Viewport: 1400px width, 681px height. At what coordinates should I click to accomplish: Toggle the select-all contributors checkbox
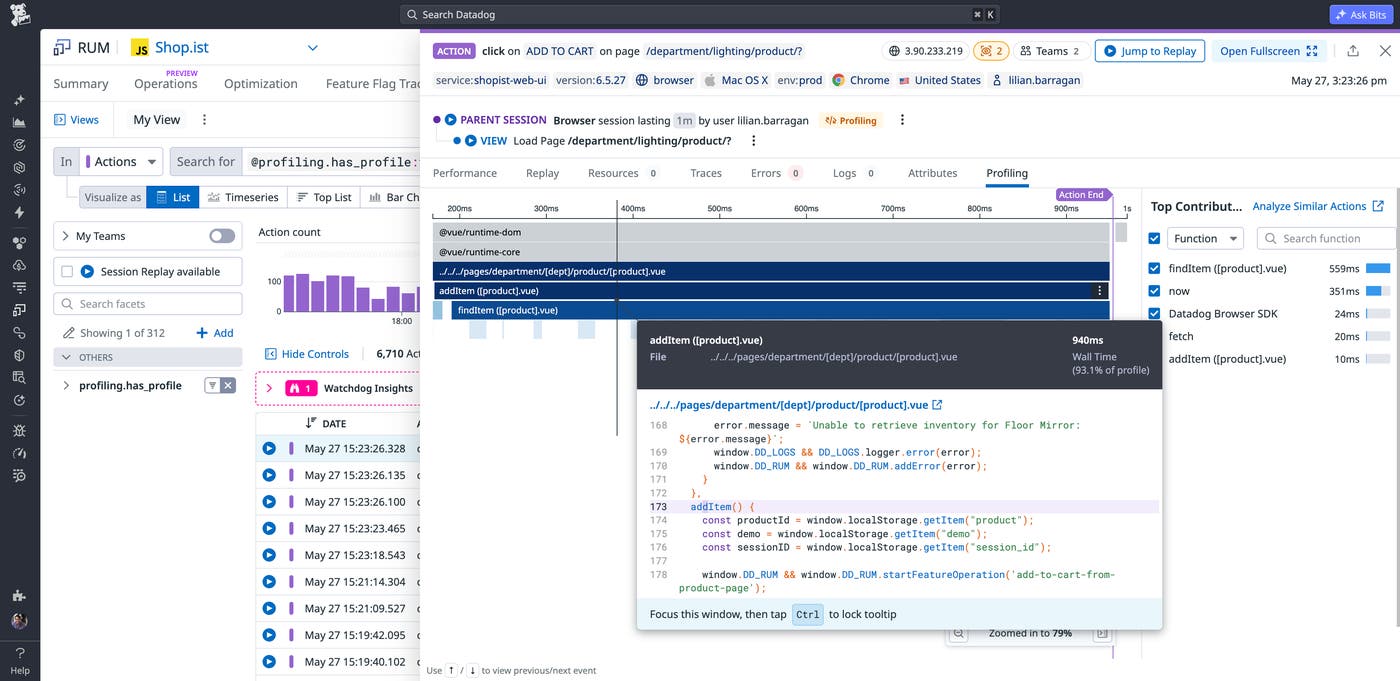(x=1155, y=238)
